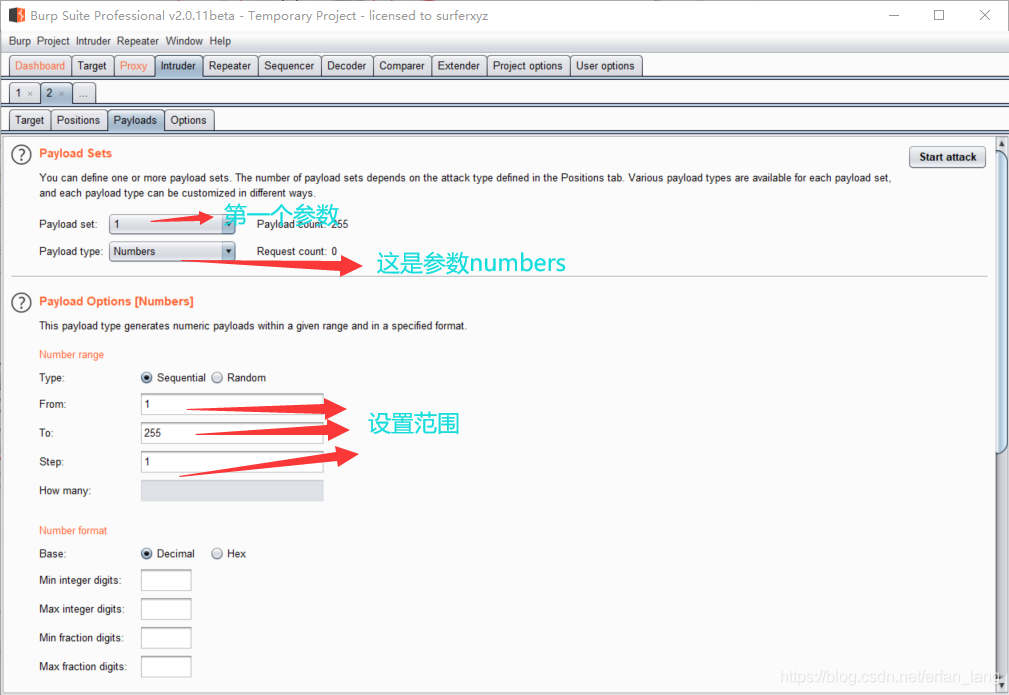1009x695 pixels.
Task: Switch to the Comparer tab
Action: point(402,66)
